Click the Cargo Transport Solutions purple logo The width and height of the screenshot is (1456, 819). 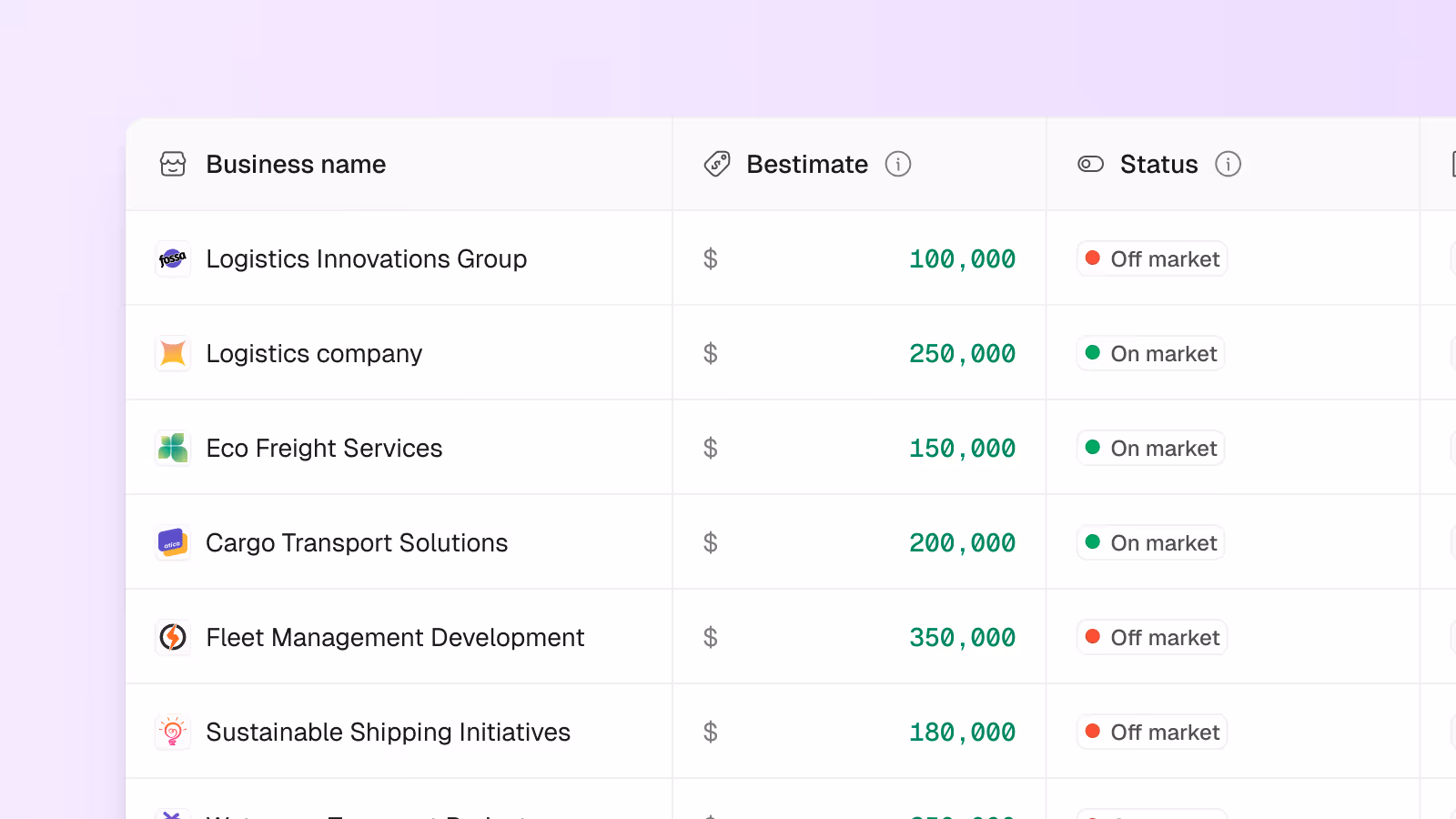pyautogui.click(x=173, y=543)
